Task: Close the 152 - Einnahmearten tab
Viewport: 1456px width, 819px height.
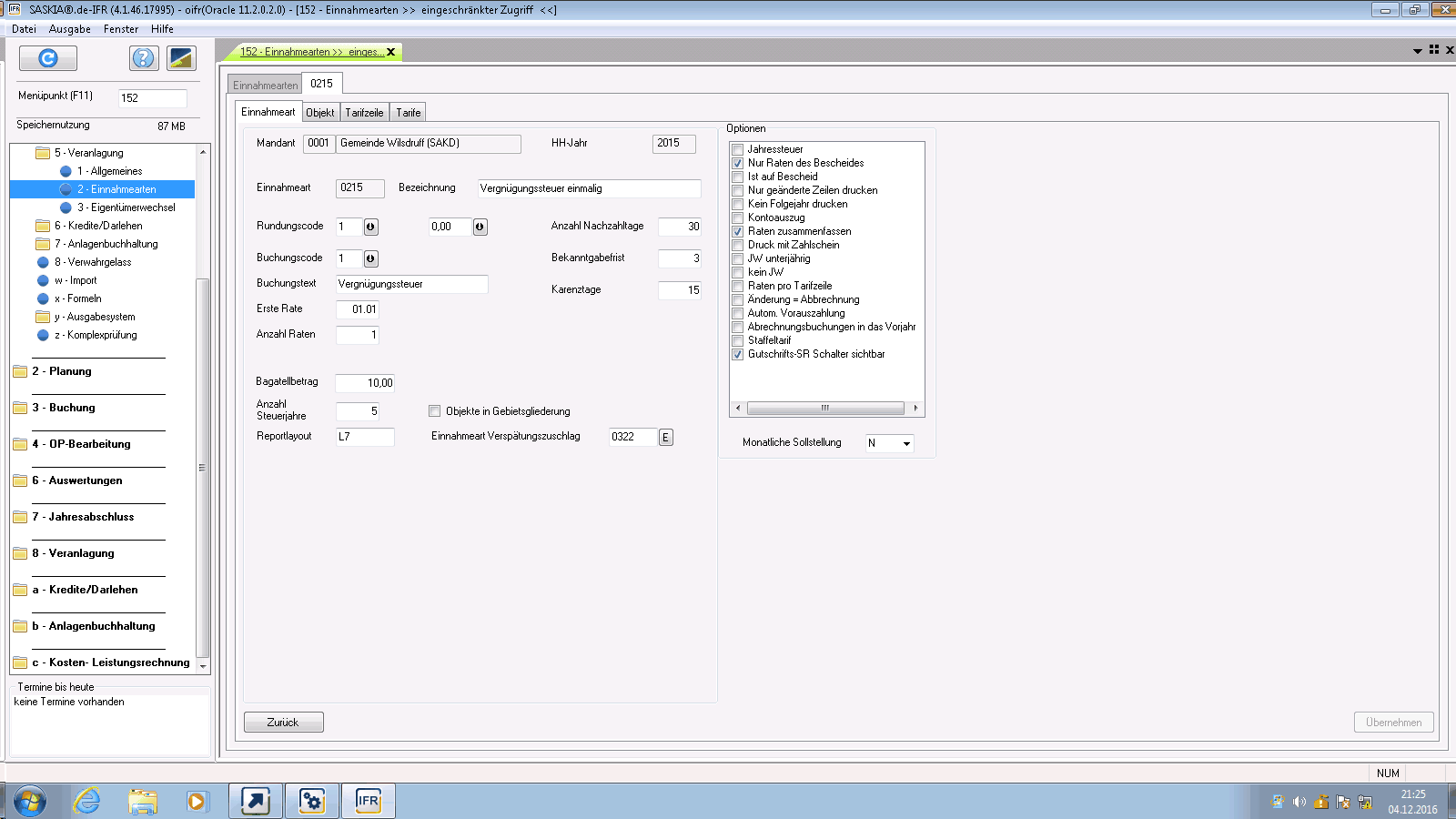Action: (391, 52)
